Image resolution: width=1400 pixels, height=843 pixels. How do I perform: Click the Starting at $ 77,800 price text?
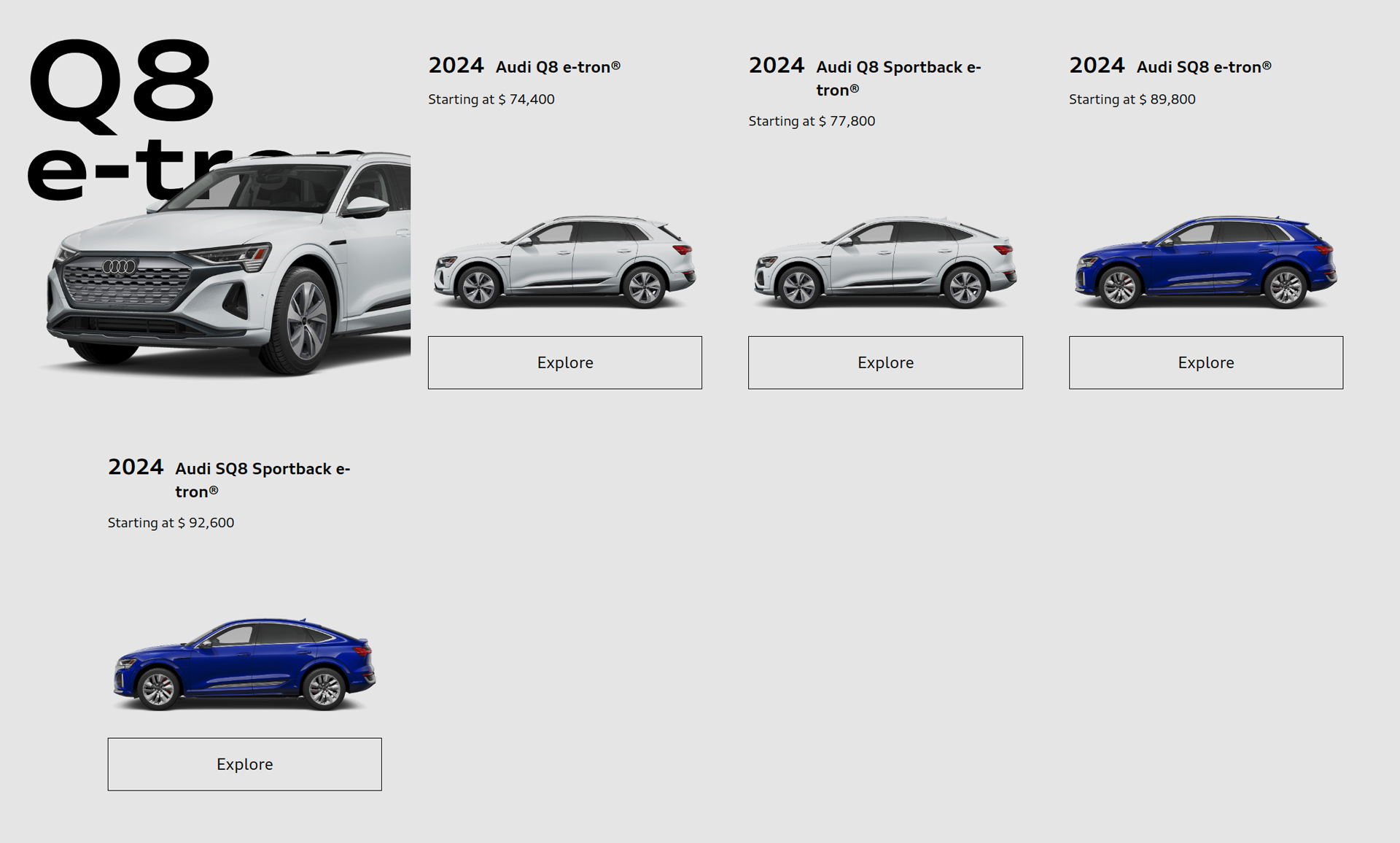coord(812,121)
